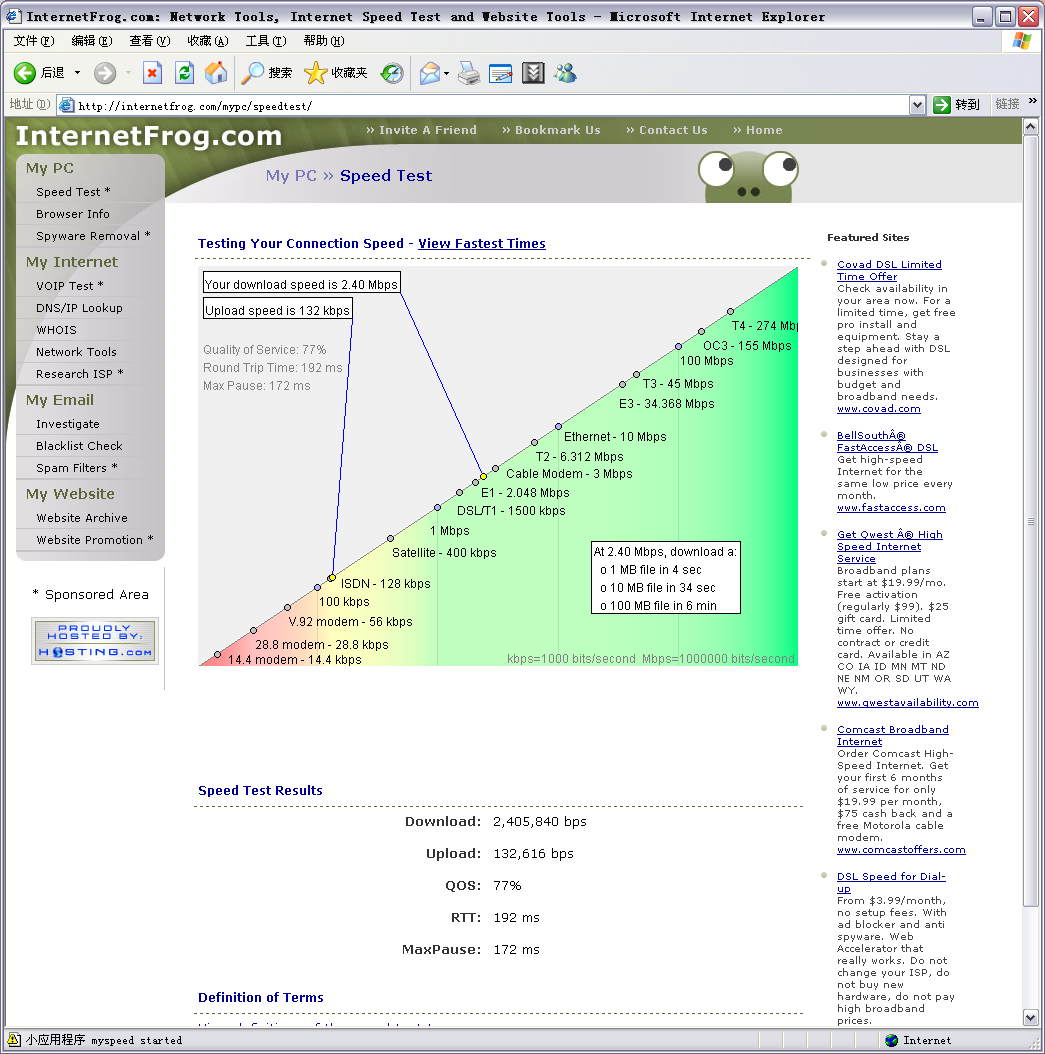Open WHOIS sidebar item
Viewport: 1045px width, 1054px height.
[56, 330]
